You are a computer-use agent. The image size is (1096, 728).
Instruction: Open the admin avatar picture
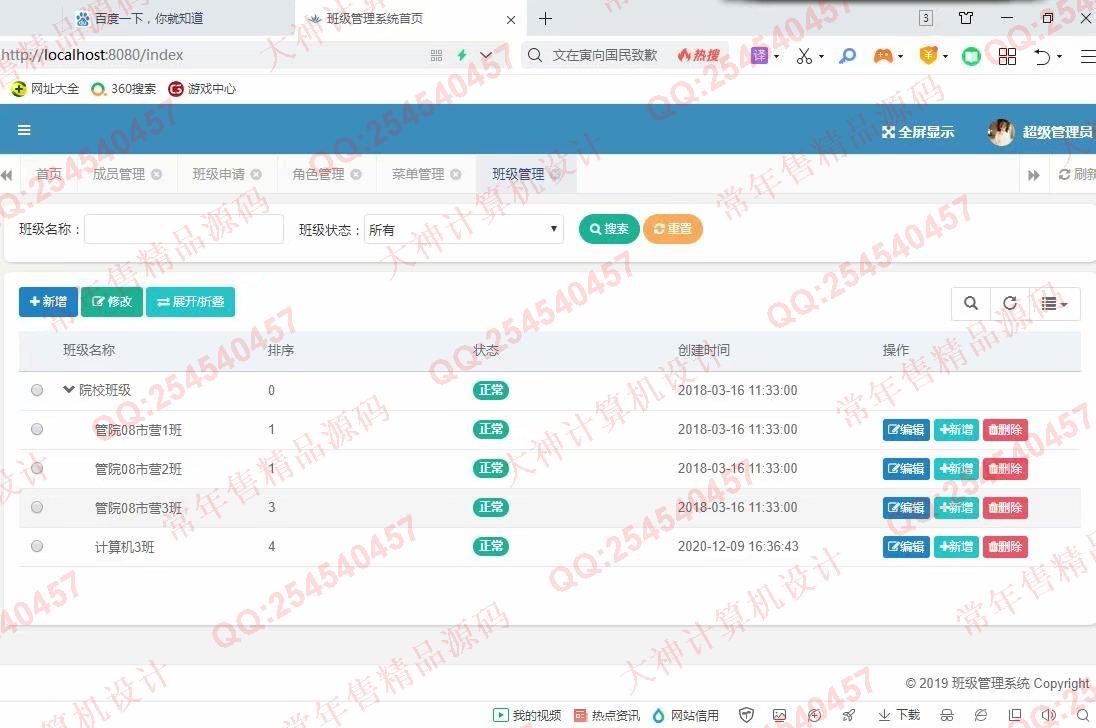(x=1001, y=132)
